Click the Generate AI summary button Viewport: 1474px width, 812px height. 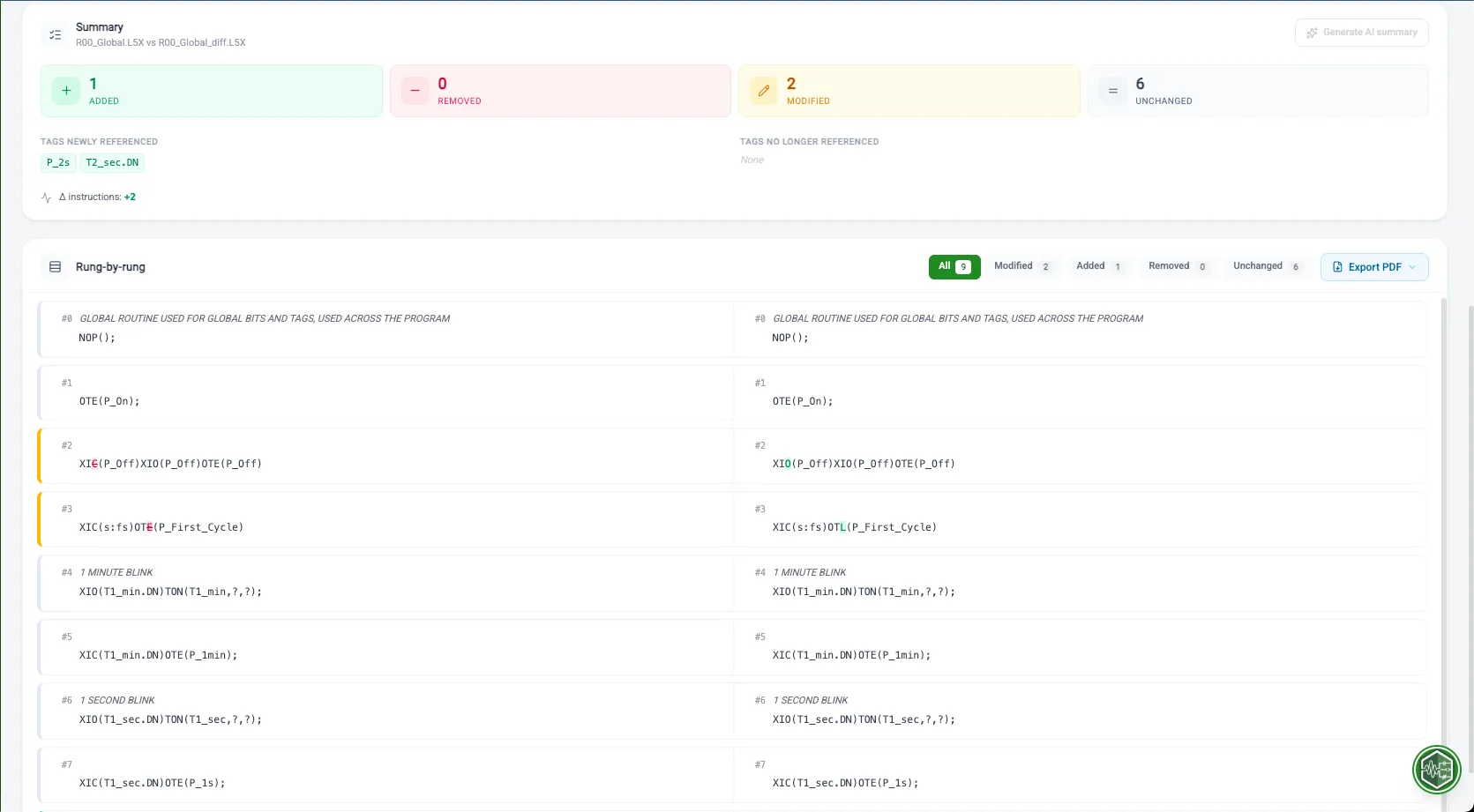click(1362, 33)
